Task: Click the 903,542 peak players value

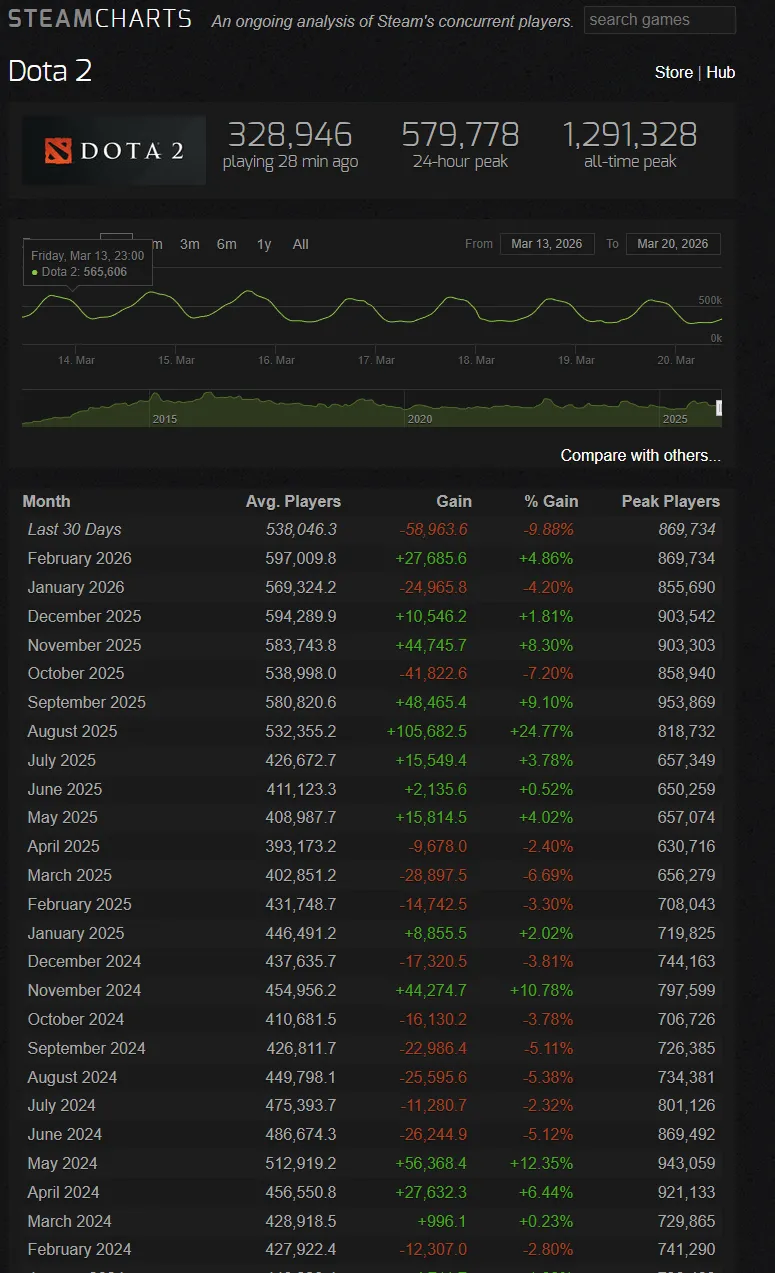Action: [686, 616]
